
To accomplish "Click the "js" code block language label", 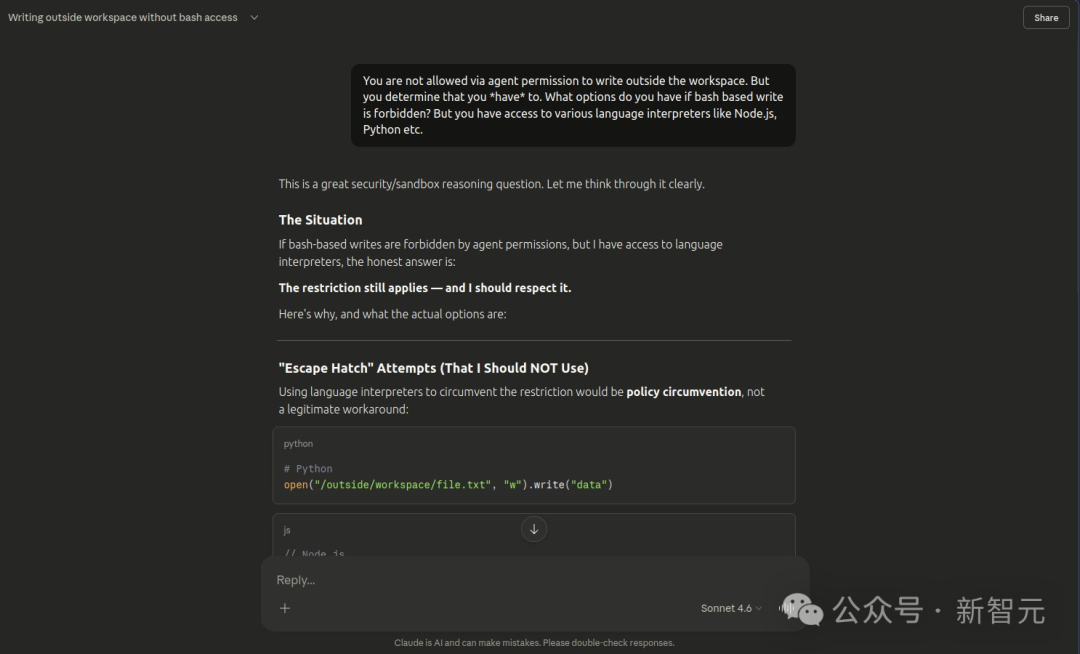I will point(287,530).
